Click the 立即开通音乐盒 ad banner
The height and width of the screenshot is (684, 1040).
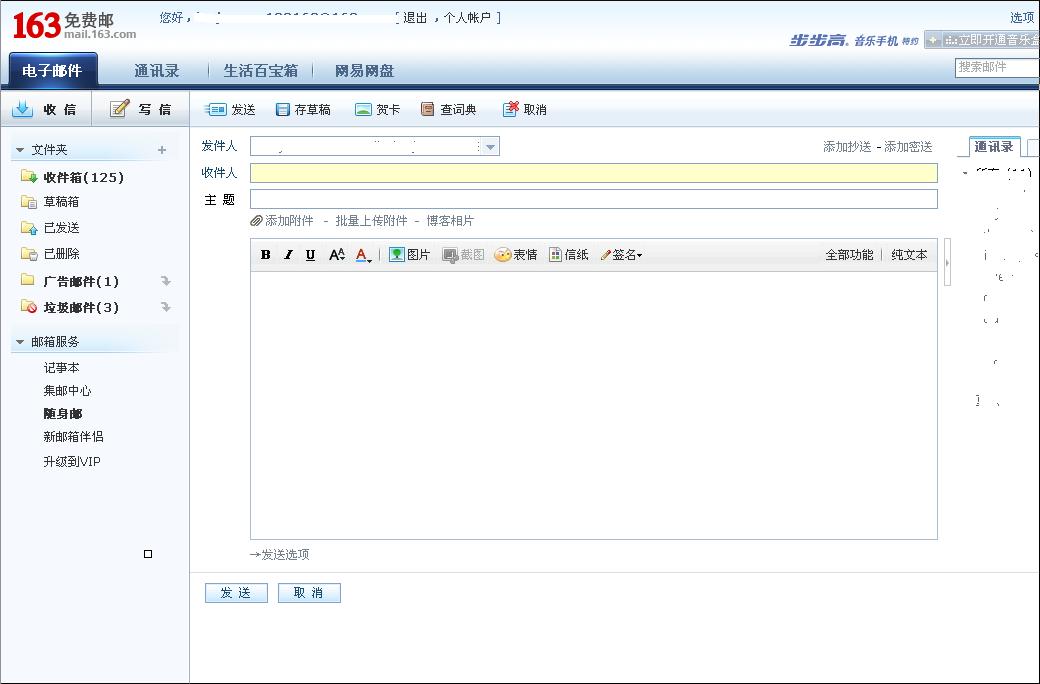tap(982, 40)
